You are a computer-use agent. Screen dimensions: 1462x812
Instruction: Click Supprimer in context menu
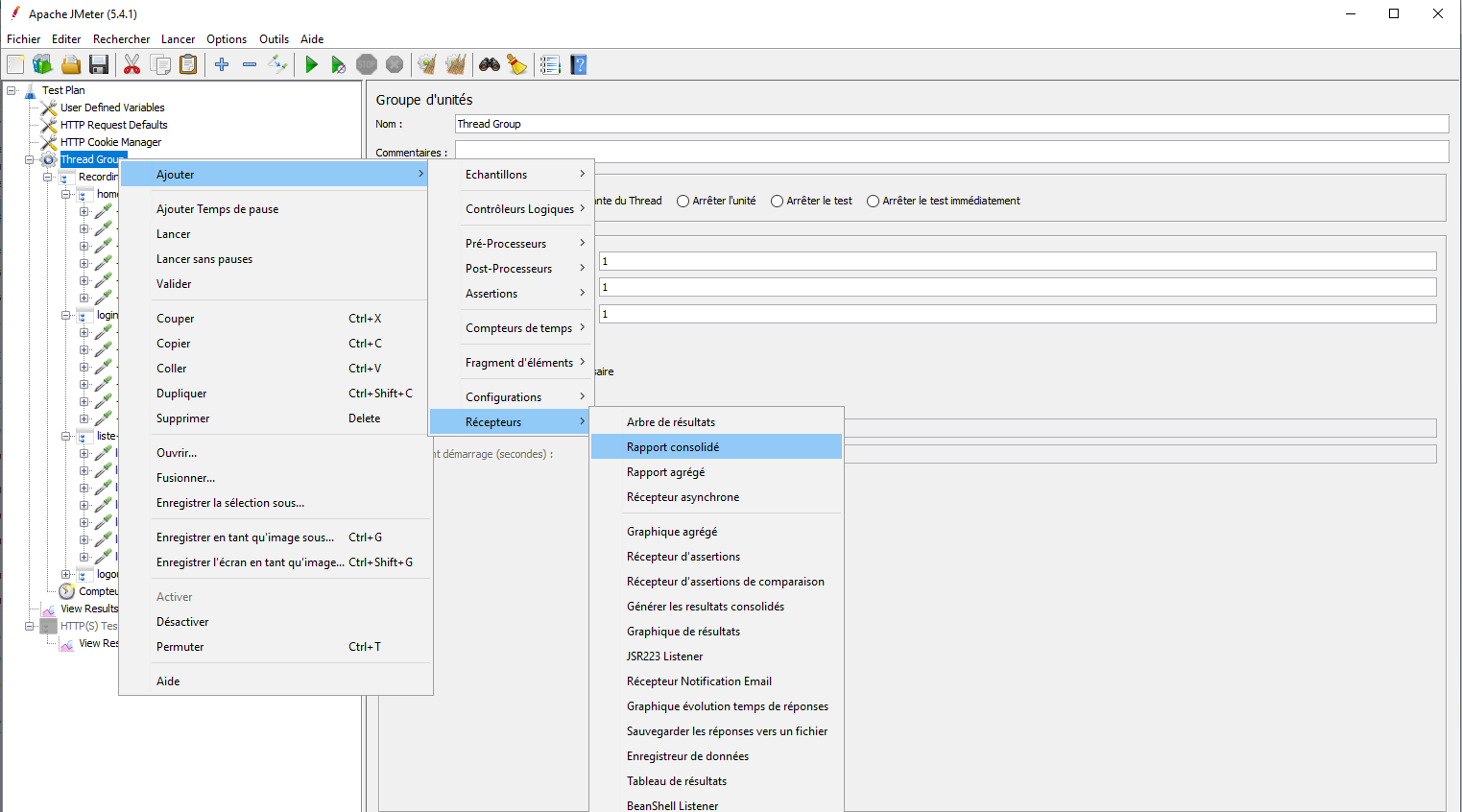[x=276, y=418]
